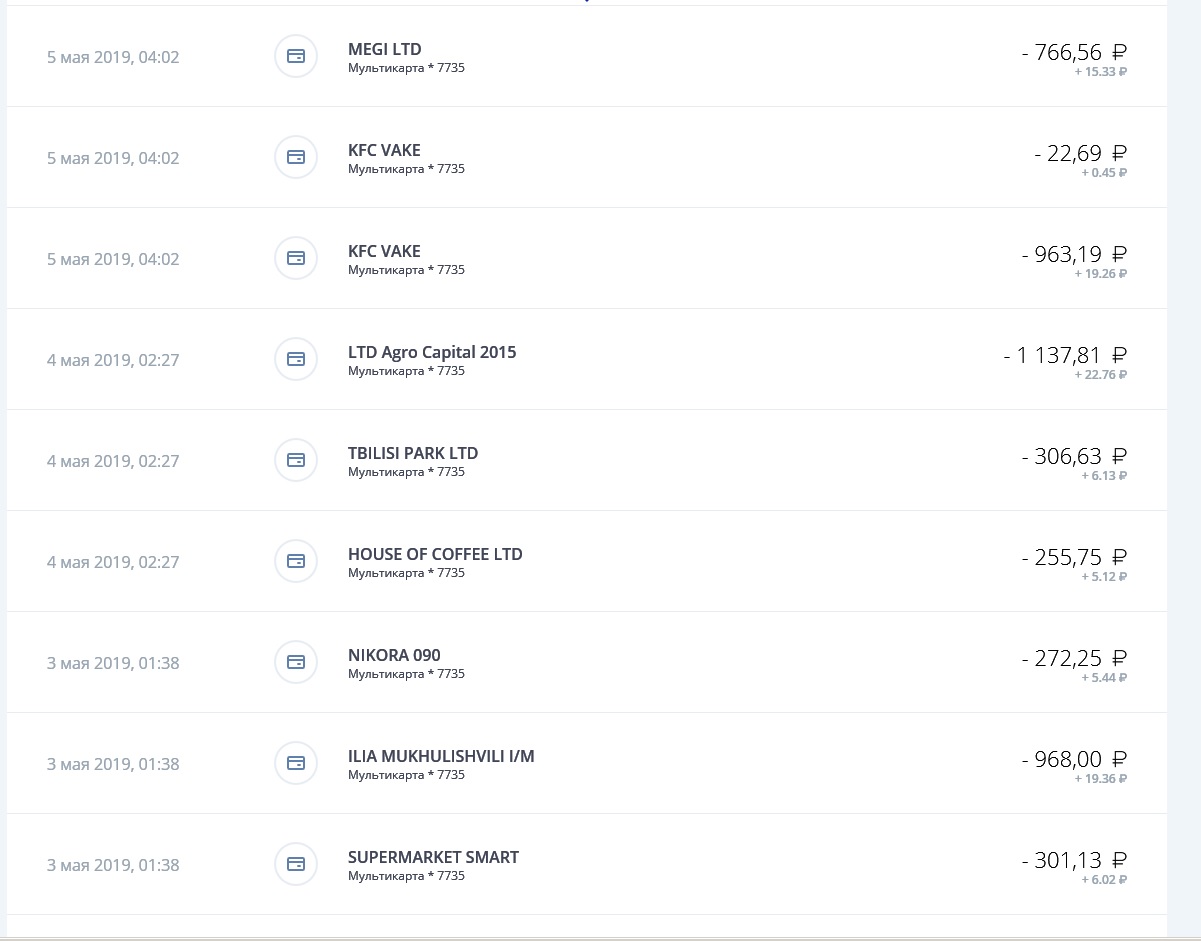Open the LTD Agro Capital 2015 transaction
The height and width of the screenshot is (941, 1201).
click(x=587, y=359)
